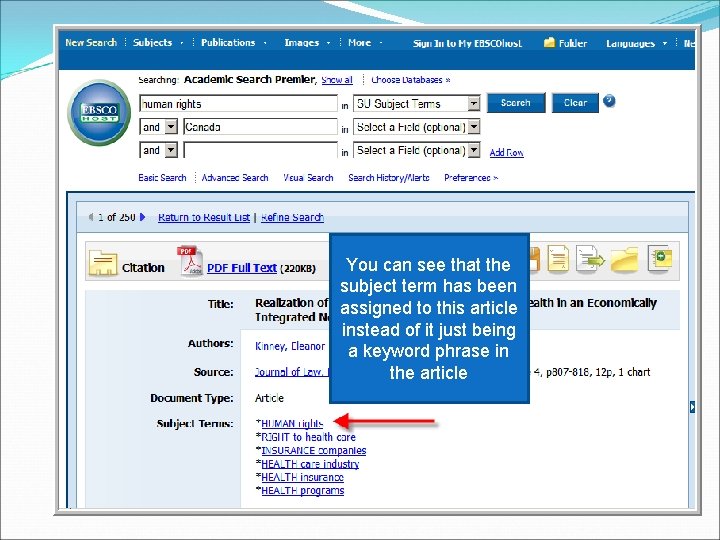Click the PDF Adobe icon
The image size is (720, 540).
click(191, 261)
